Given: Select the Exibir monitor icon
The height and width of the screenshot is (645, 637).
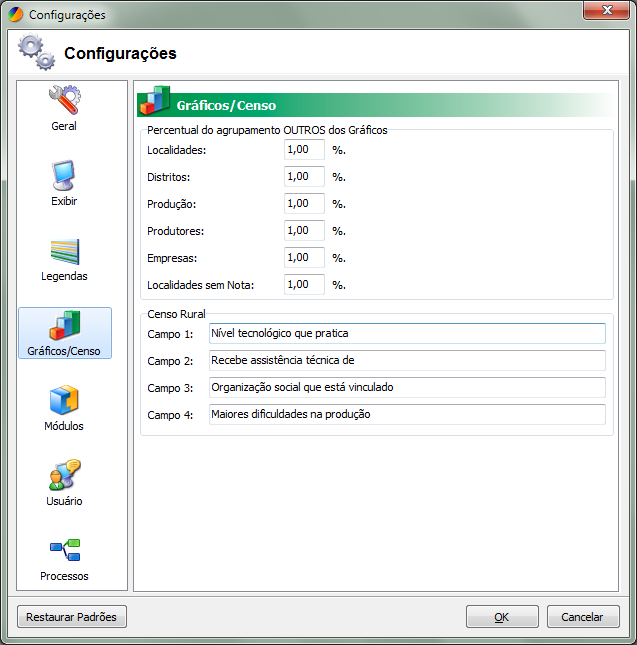Looking at the screenshot, I should pos(64,176).
